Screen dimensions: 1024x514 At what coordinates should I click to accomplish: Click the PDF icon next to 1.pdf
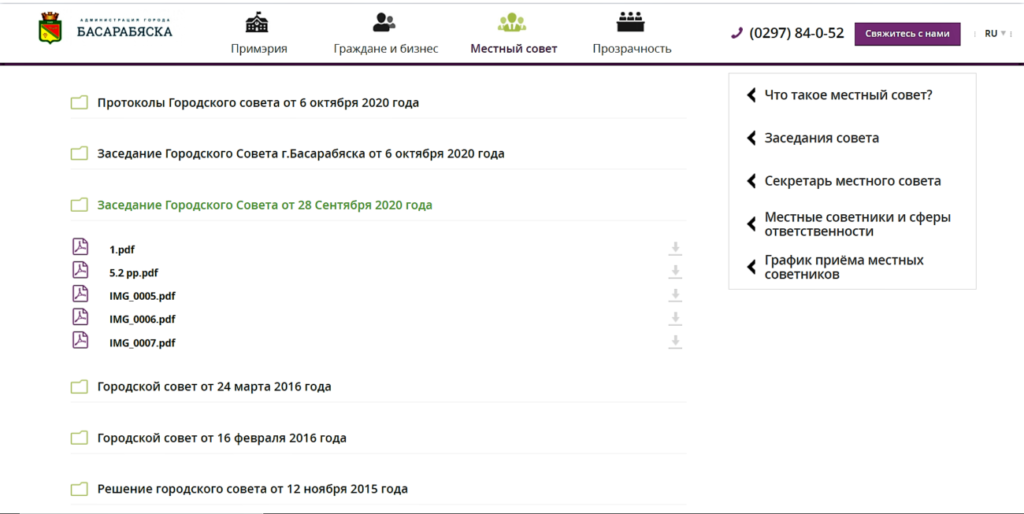[x=80, y=246]
